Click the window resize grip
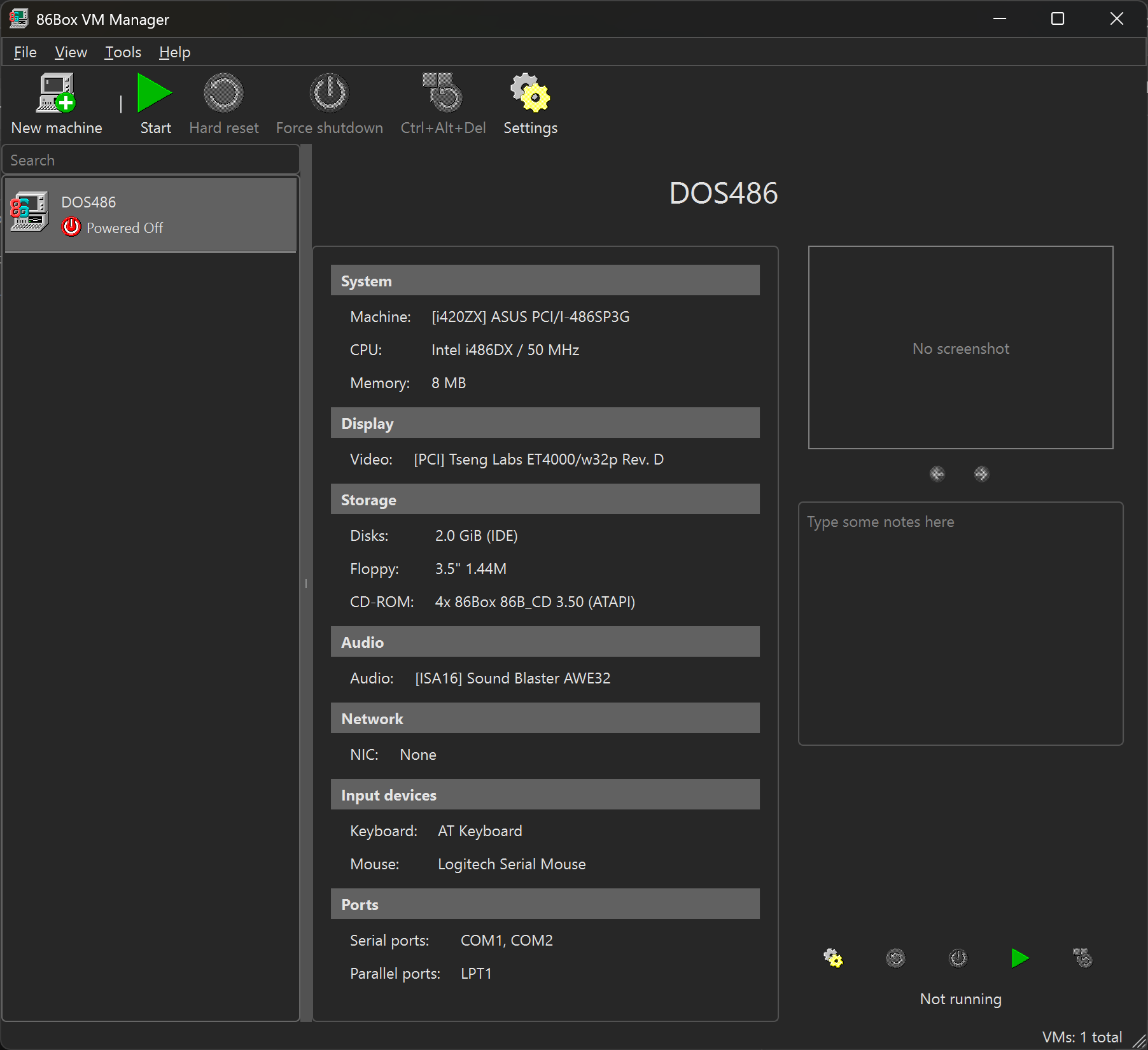Screen dimensions: 1148x1050 pyautogui.click(x=1139, y=1041)
